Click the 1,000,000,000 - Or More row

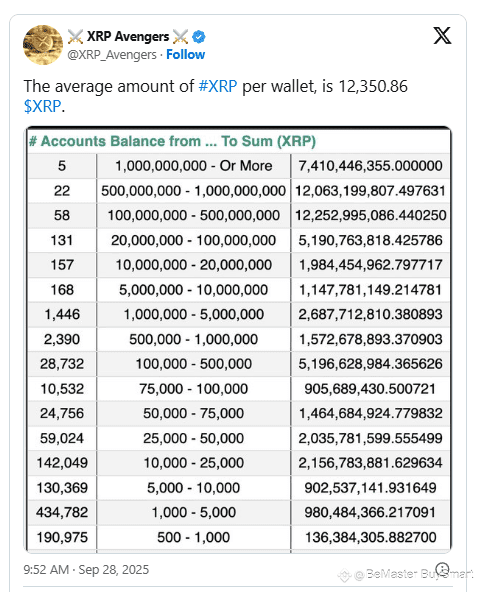[x=238, y=166]
